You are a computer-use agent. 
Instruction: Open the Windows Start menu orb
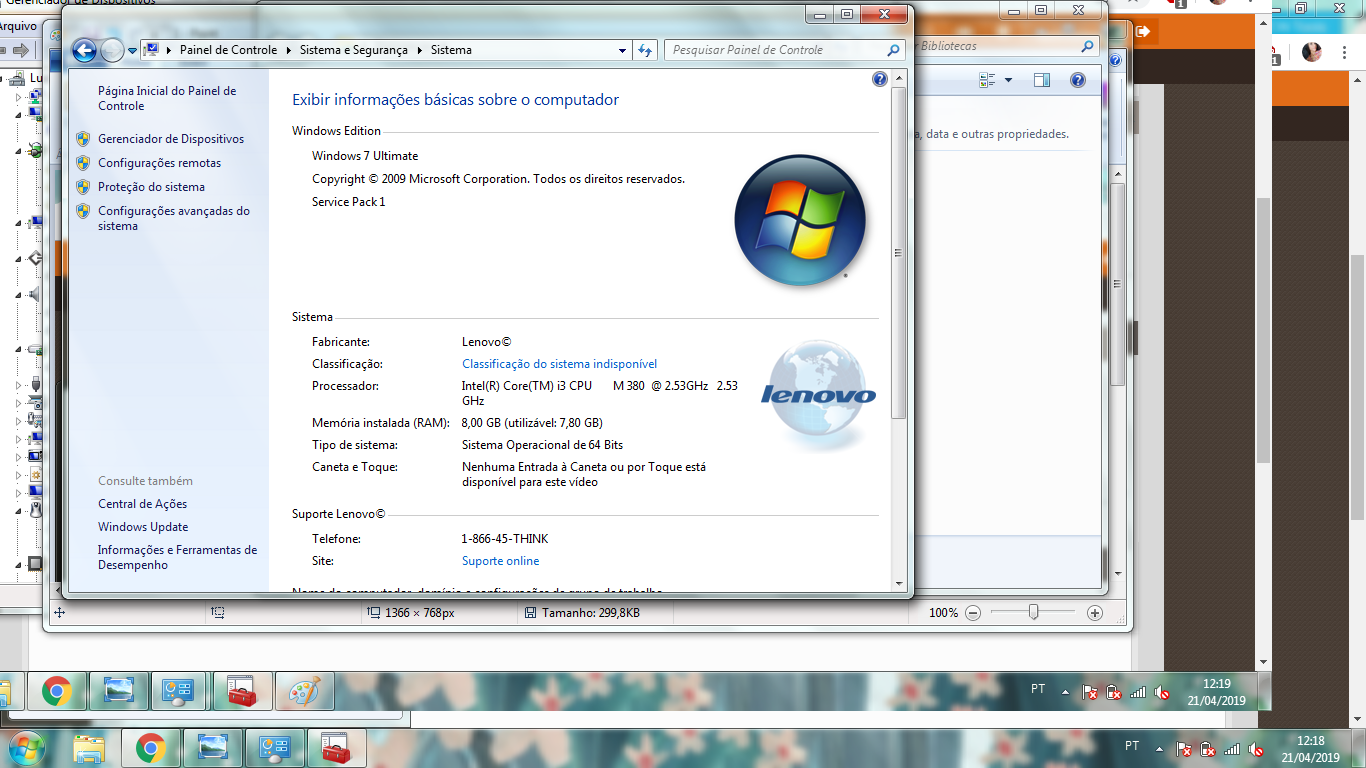(25, 748)
